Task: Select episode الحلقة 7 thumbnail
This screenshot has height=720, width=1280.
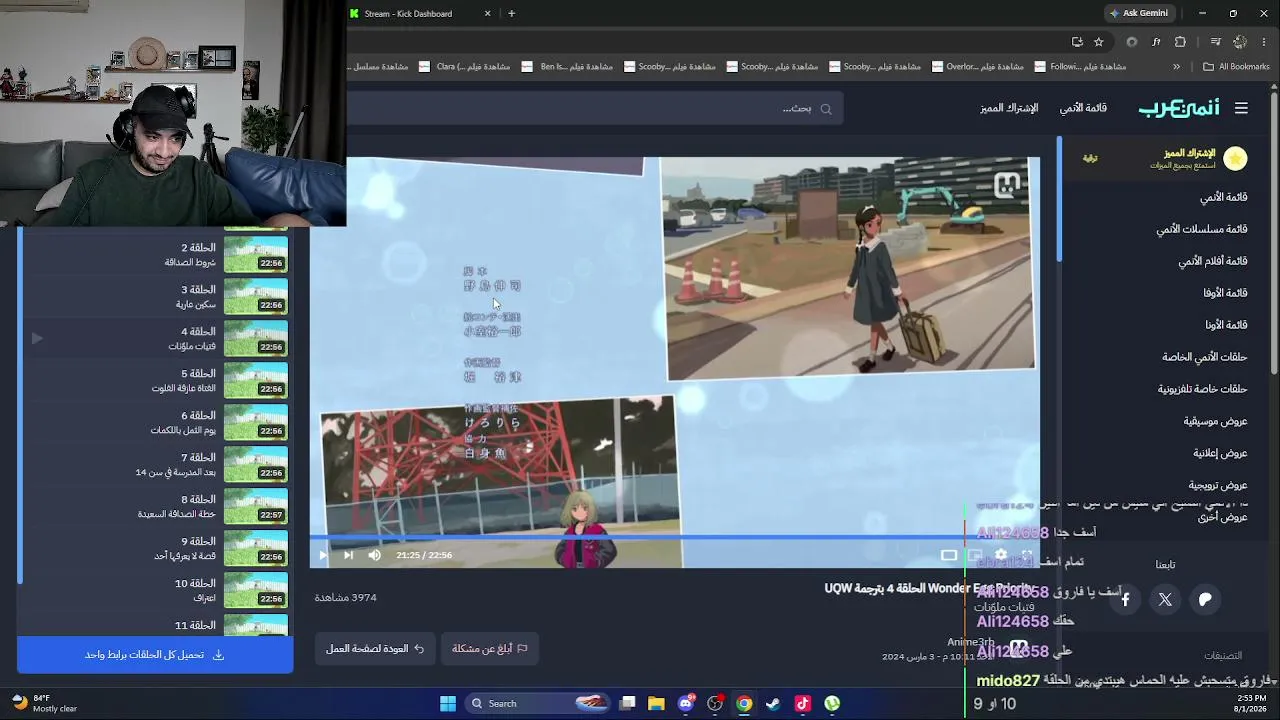Action: pyautogui.click(x=255, y=464)
